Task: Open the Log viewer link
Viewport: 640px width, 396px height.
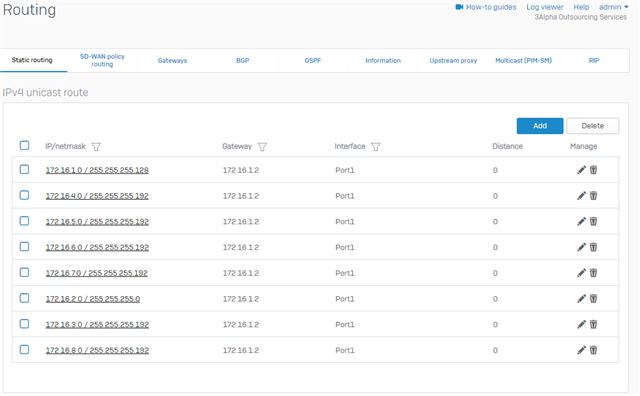Action: click(x=544, y=7)
